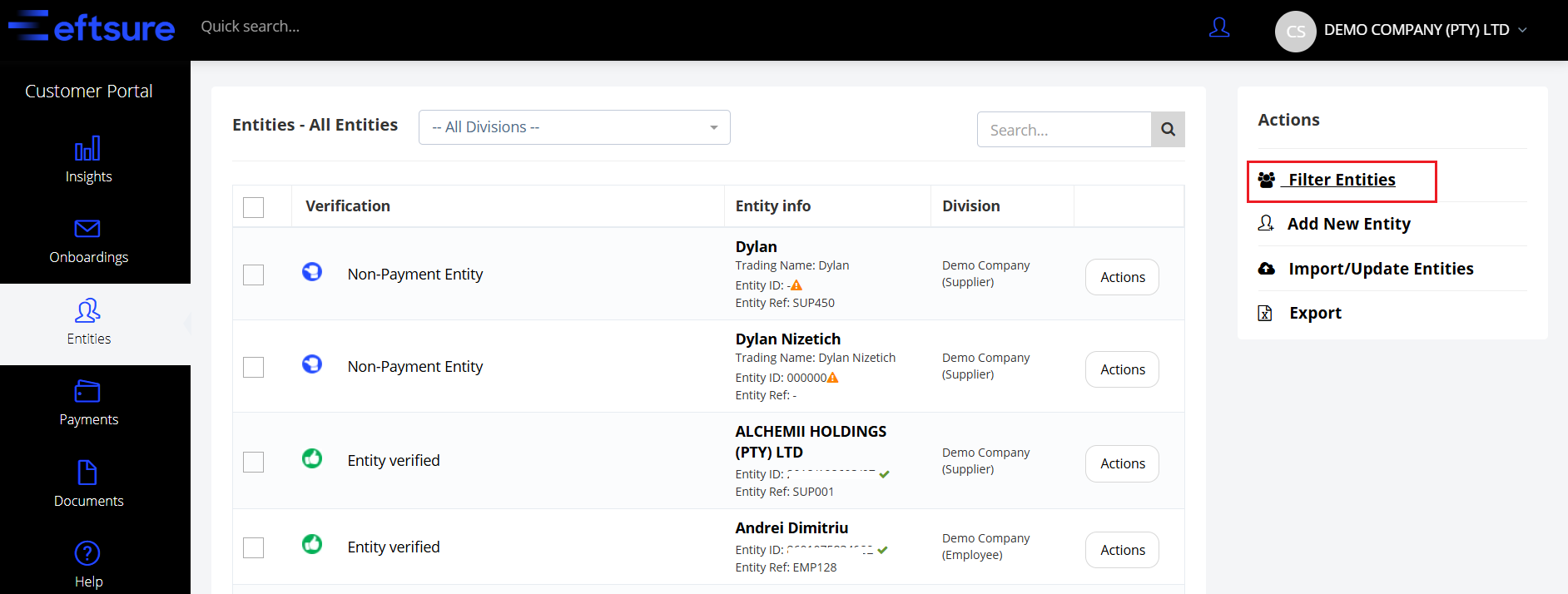Focus the entities Search field
This screenshot has height=594, width=1568.
[x=1064, y=130]
